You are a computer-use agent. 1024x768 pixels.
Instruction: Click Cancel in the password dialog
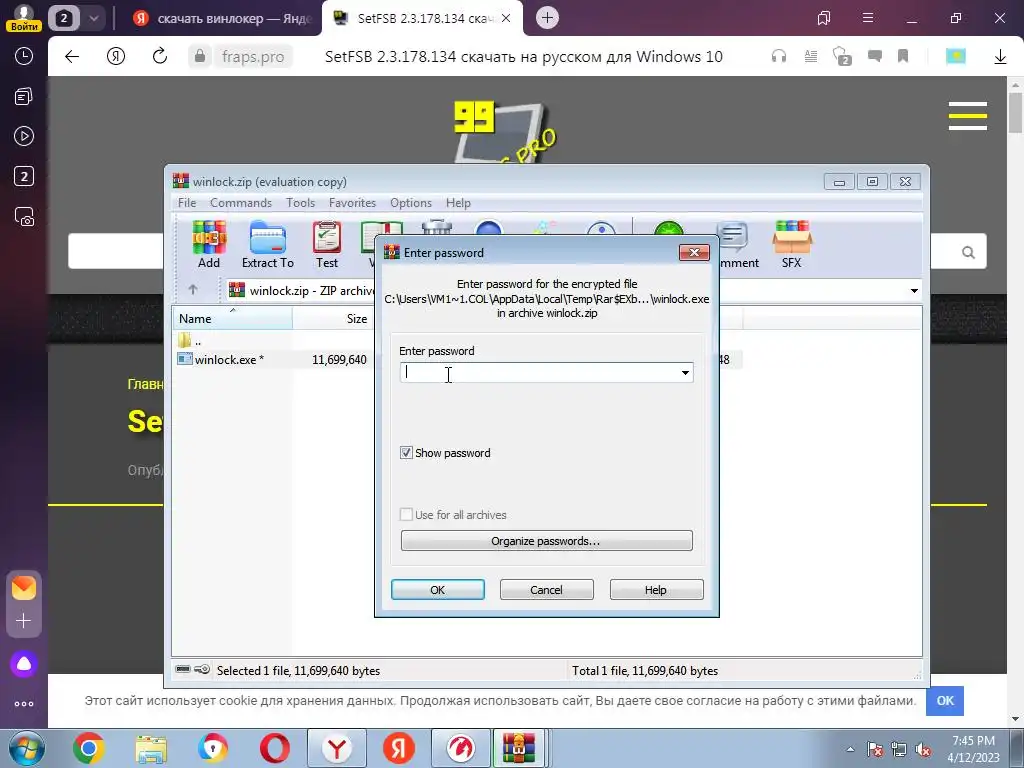(547, 590)
